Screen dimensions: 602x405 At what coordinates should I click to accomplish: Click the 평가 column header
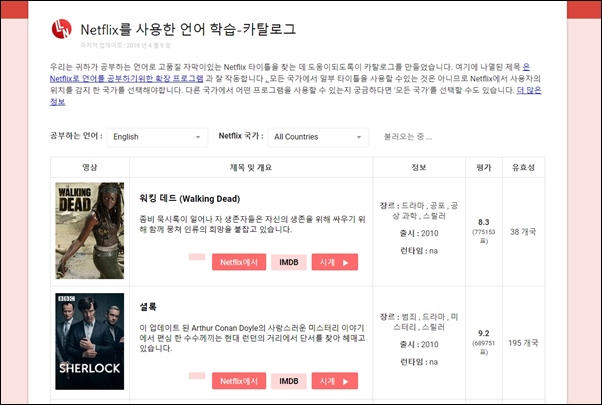point(484,167)
